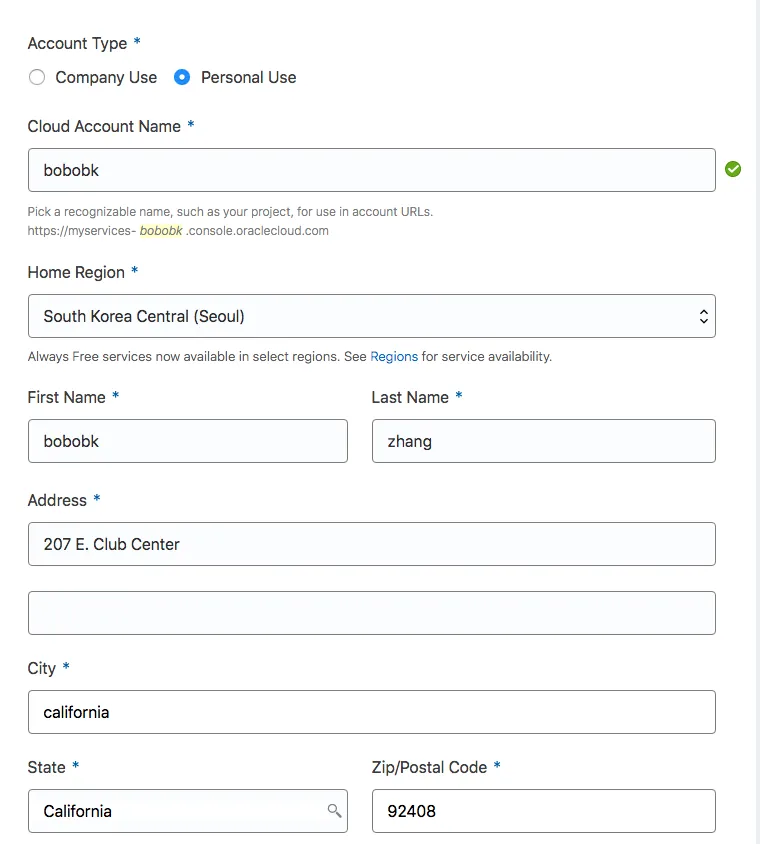Re-select the currently active Personal Use option
760x844 pixels.
click(x=181, y=77)
